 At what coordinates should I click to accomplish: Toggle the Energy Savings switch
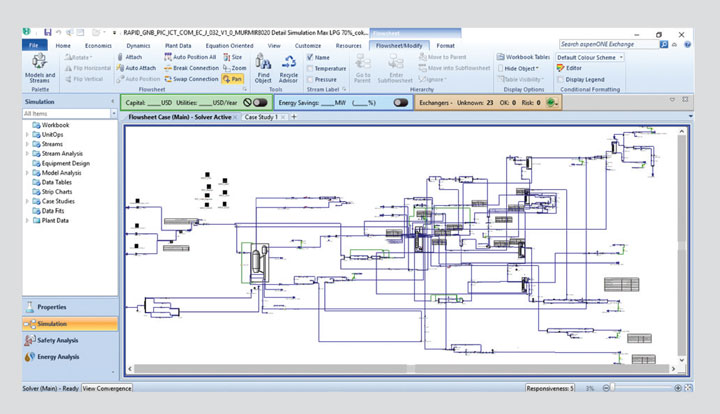(x=400, y=102)
